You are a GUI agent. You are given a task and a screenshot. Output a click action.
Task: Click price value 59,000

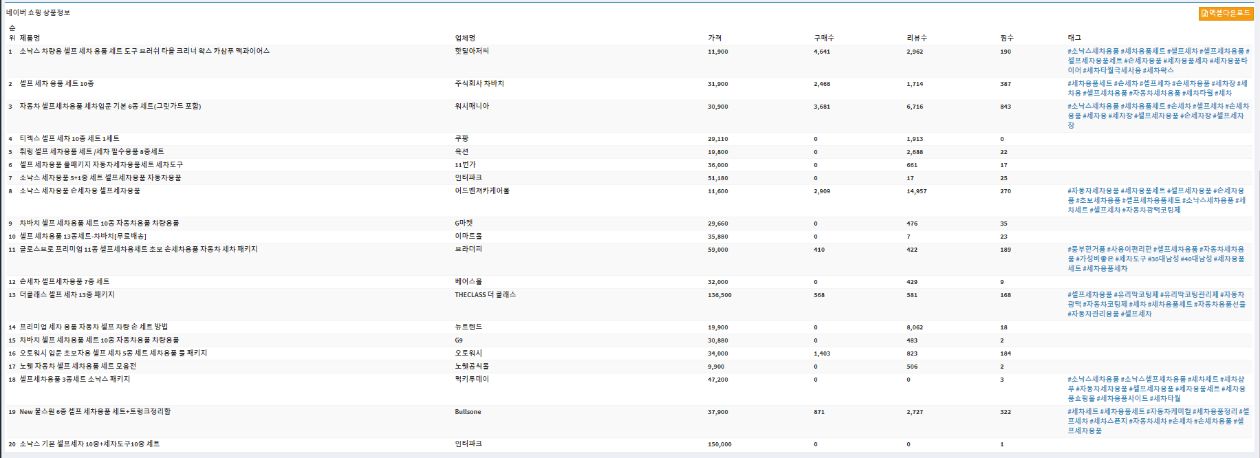coord(717,248)
